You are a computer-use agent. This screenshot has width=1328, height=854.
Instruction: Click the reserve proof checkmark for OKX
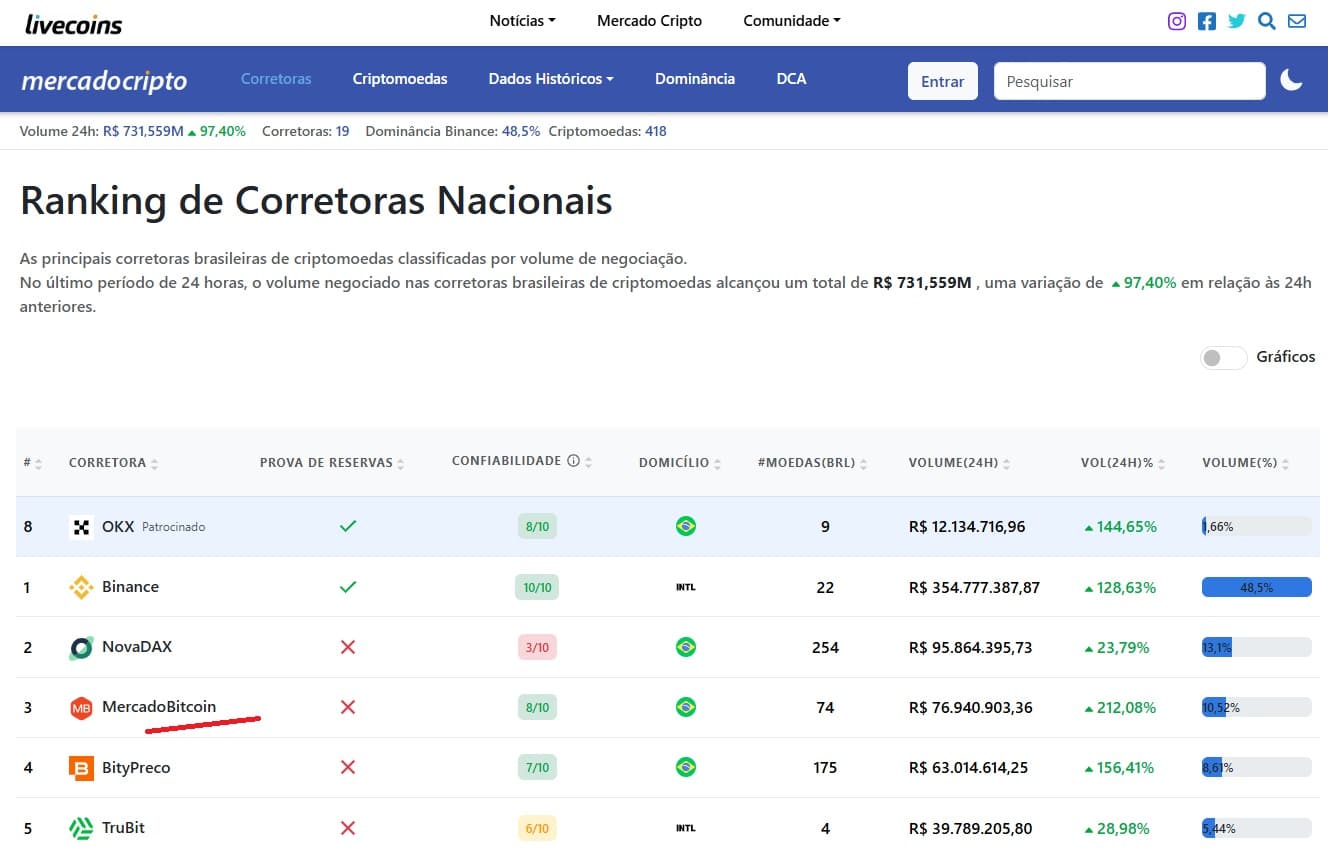[348, 526]
